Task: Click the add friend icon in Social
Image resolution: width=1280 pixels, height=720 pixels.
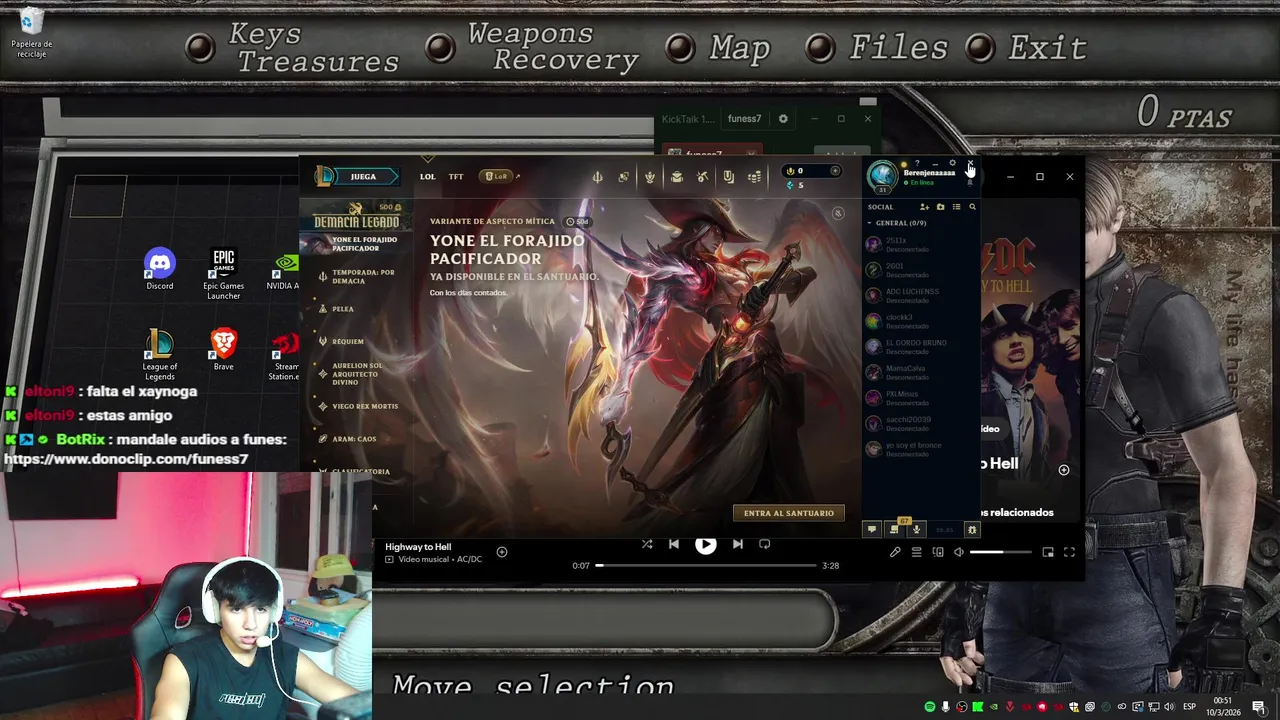Action: point(924,207)
